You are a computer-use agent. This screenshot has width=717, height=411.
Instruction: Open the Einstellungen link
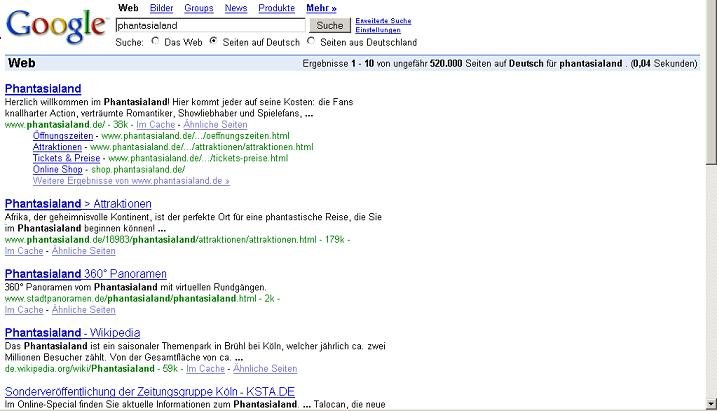coord(378,30)
